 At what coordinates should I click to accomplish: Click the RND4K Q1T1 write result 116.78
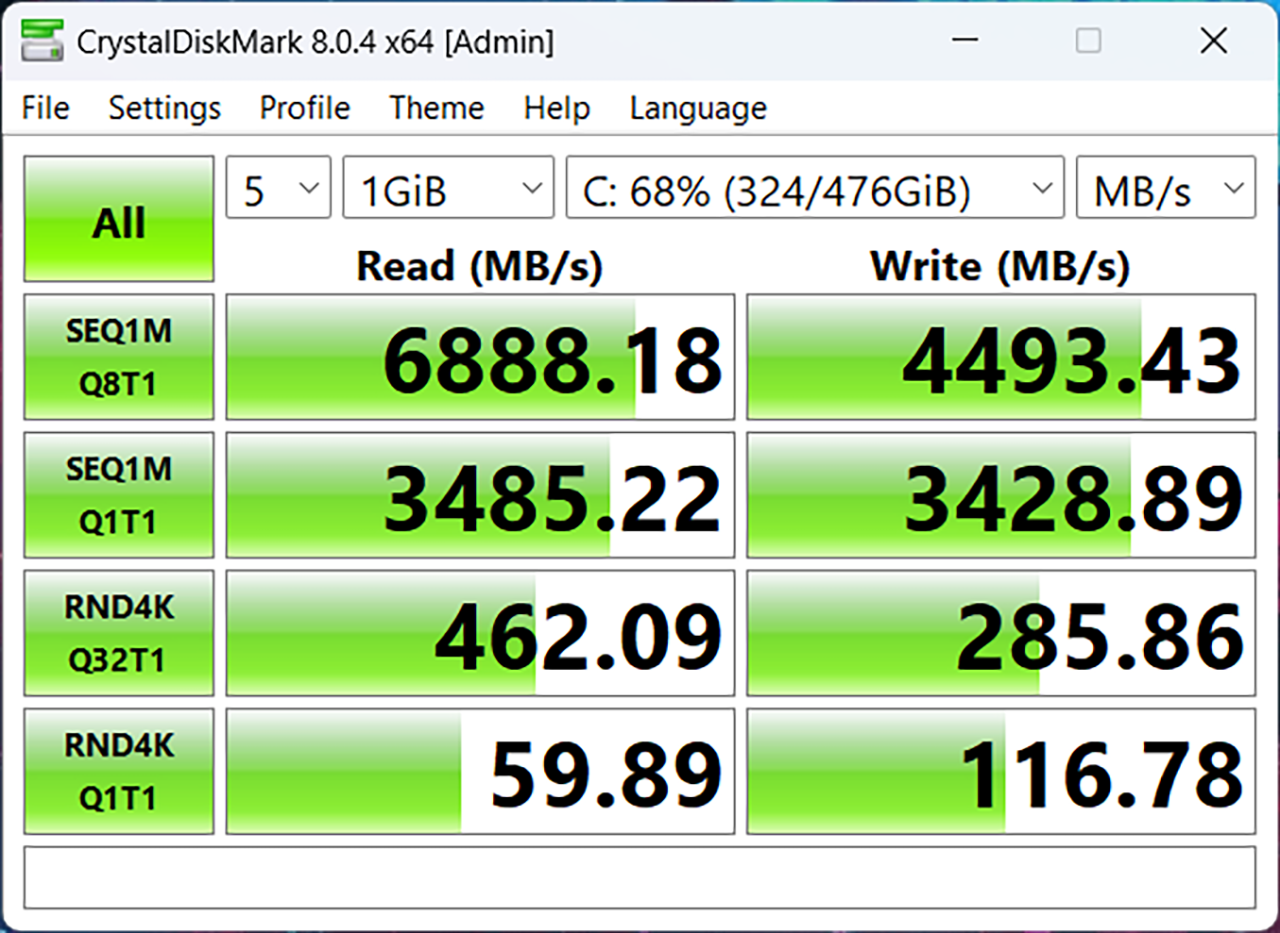tap(1001, 771)
